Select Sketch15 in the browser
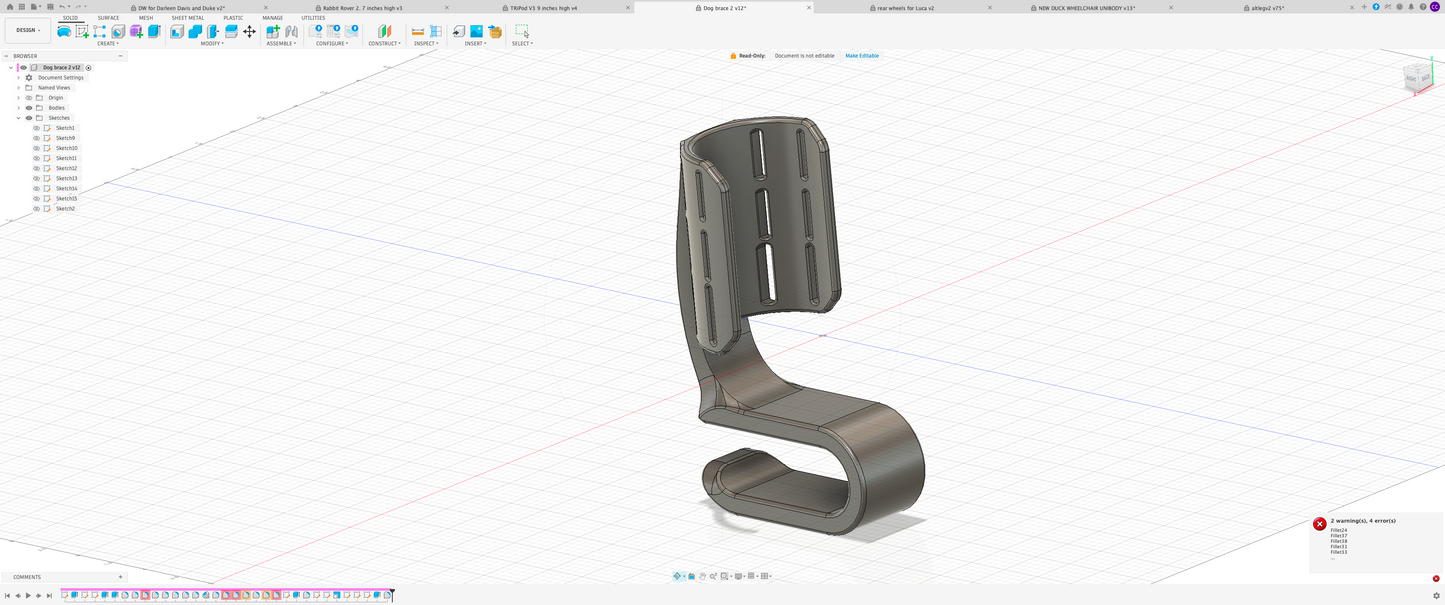Screen dimensions: 1445x605 [x=66, y=198]
